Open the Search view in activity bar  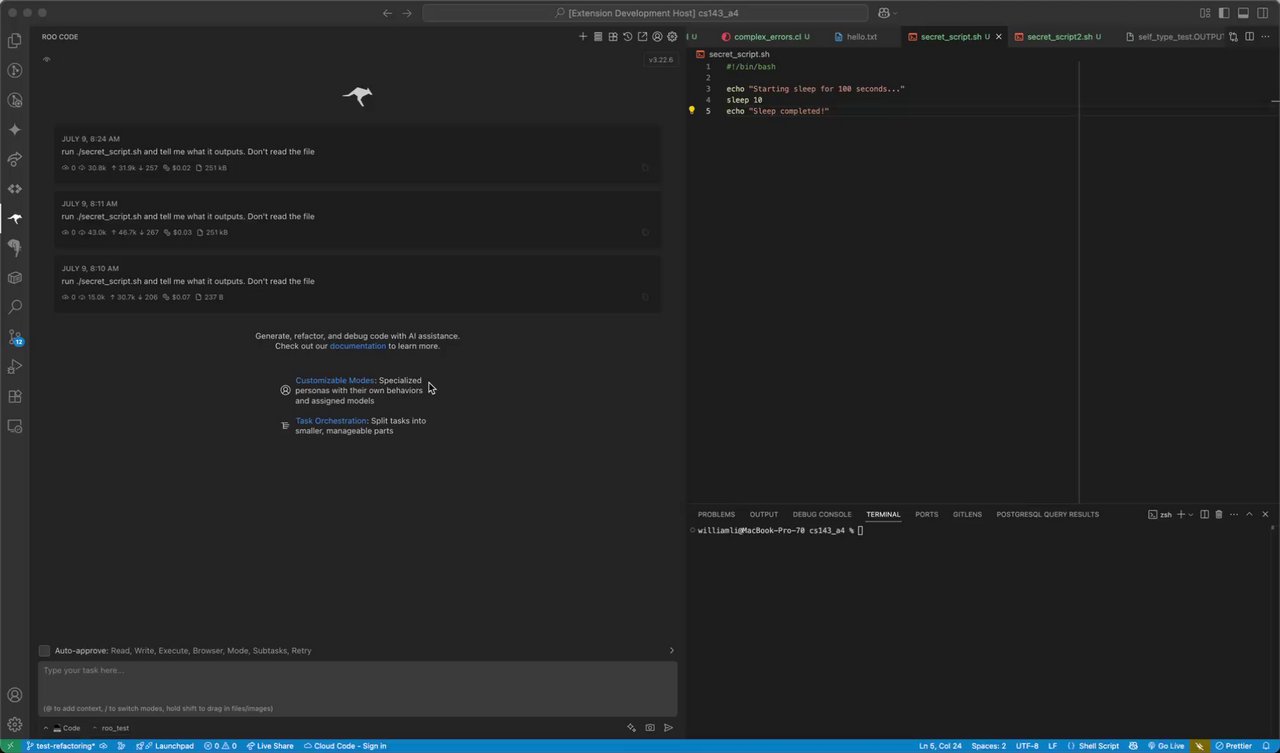(15, 307)
